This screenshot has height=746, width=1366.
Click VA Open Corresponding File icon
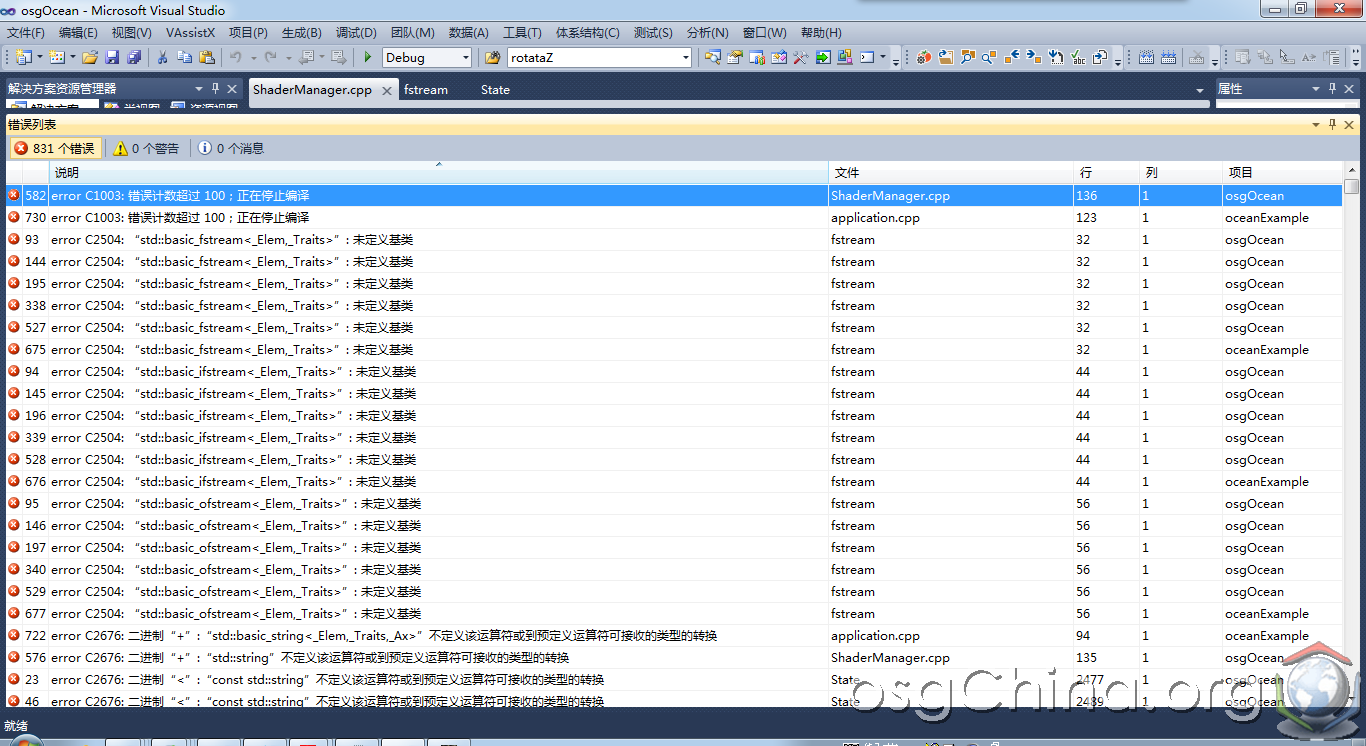(1099, 57)
